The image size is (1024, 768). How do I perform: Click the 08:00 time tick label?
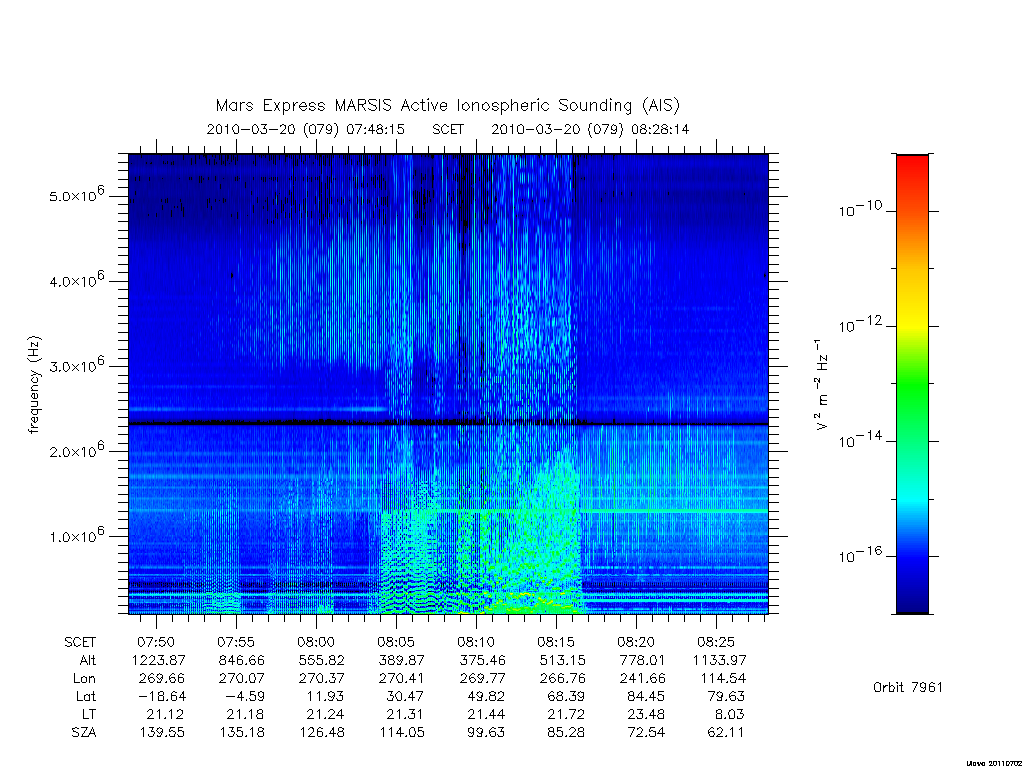[316, 642]
